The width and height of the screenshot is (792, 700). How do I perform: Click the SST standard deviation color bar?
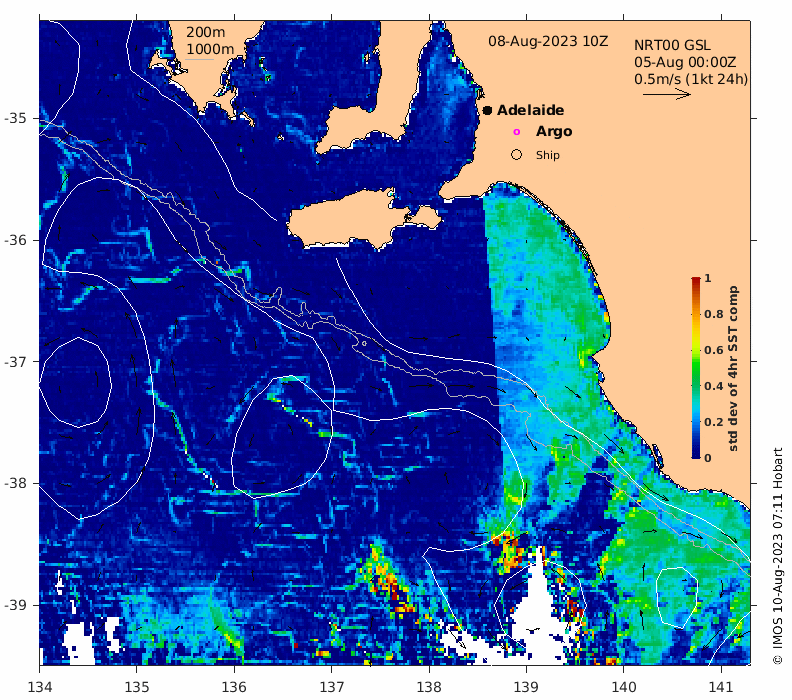coord(696,368)
